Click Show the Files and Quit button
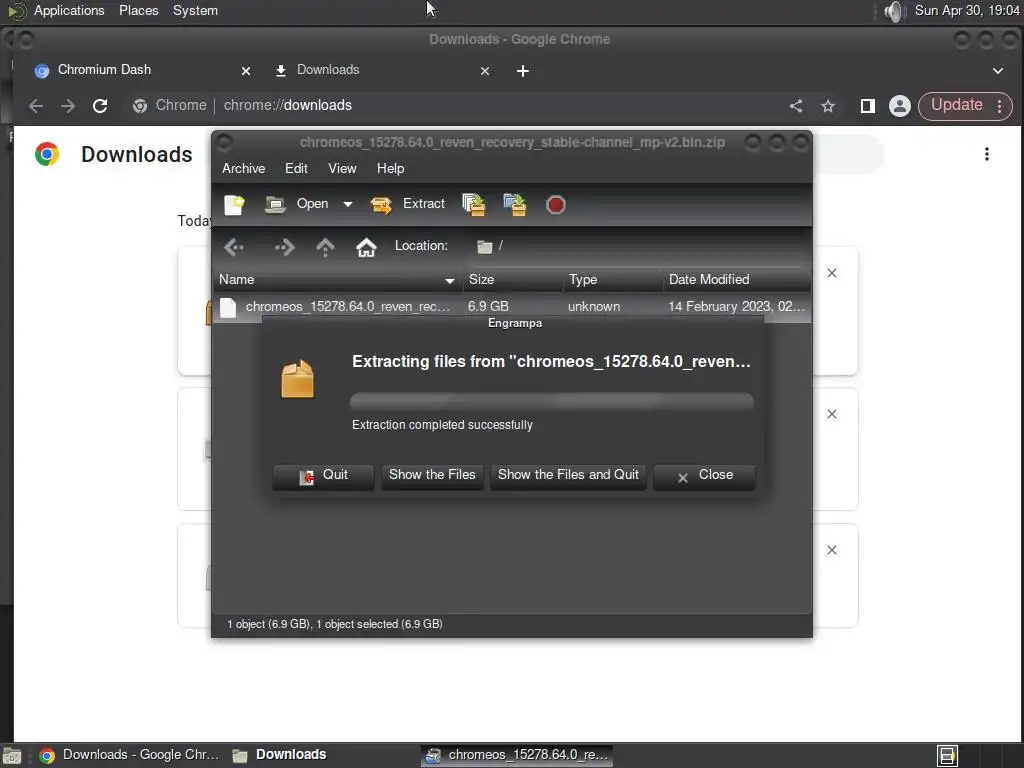This screenshot has height=768, width=1024. click(568, 475)
